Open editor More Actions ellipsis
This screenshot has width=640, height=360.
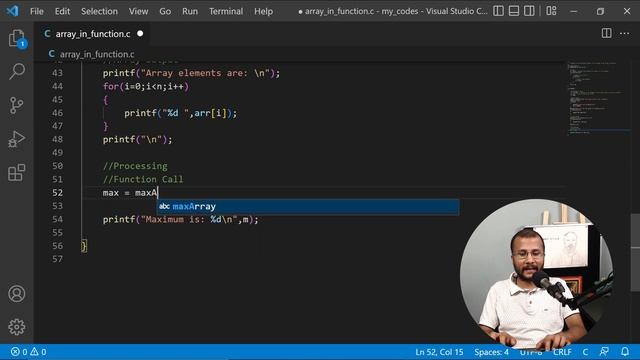pyautogui.click(x=624, y=33)
